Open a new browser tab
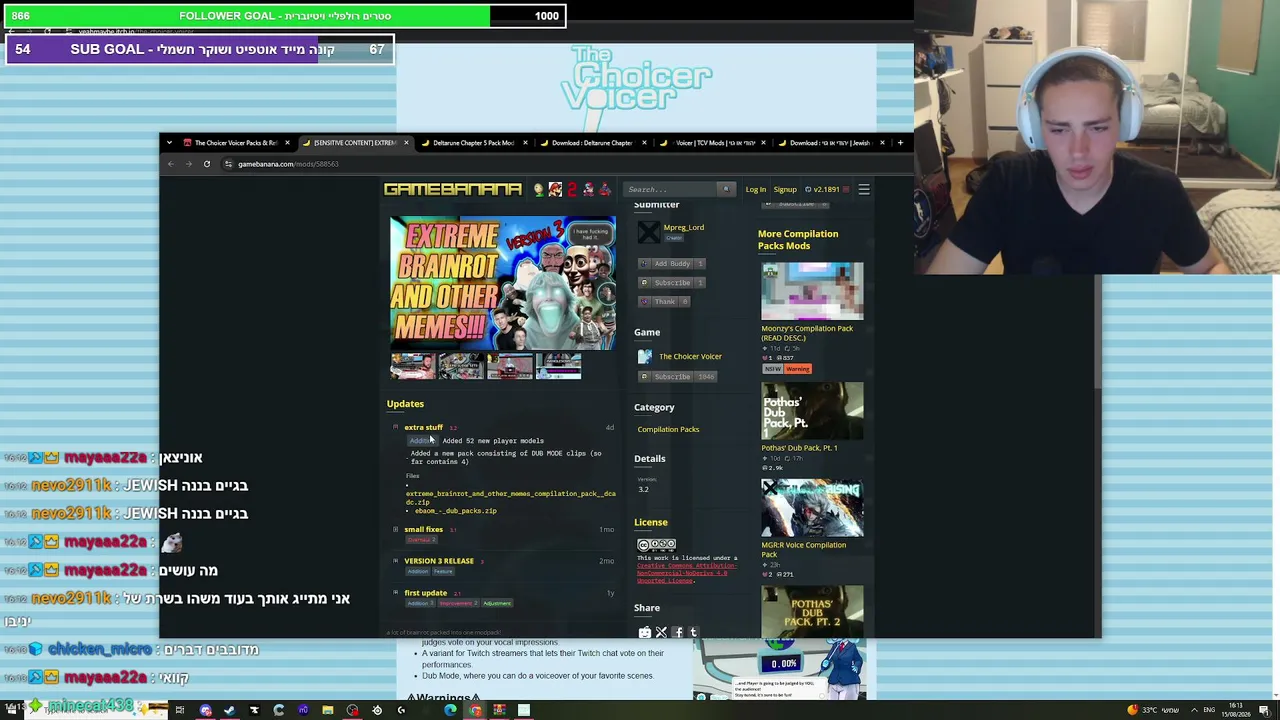Image resolution: width=1280 pixels, height=720 pixels. click(900, 143)
